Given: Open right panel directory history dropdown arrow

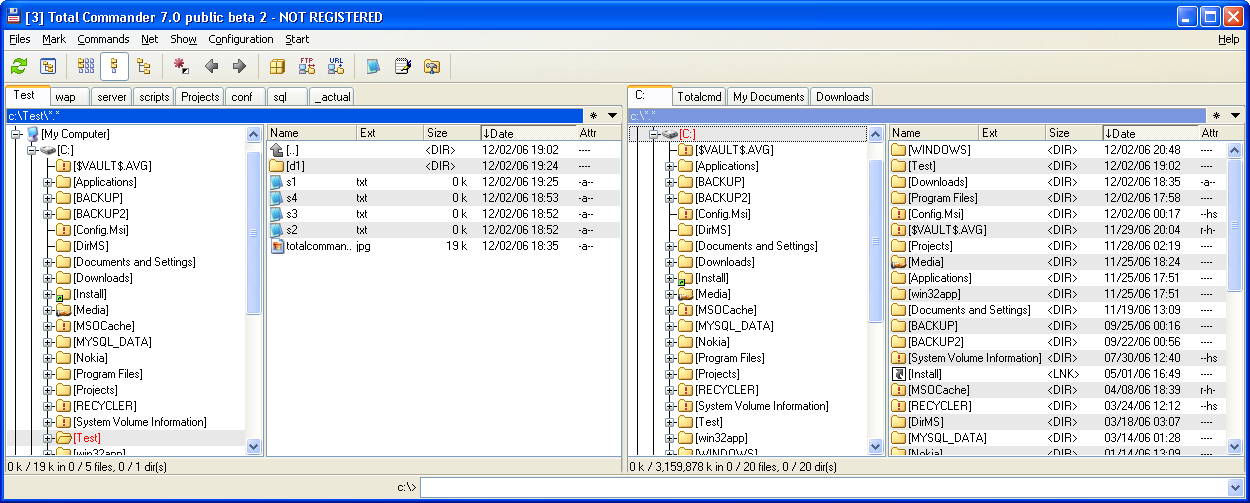Looking at the screenshot, I should point(1235,116).
